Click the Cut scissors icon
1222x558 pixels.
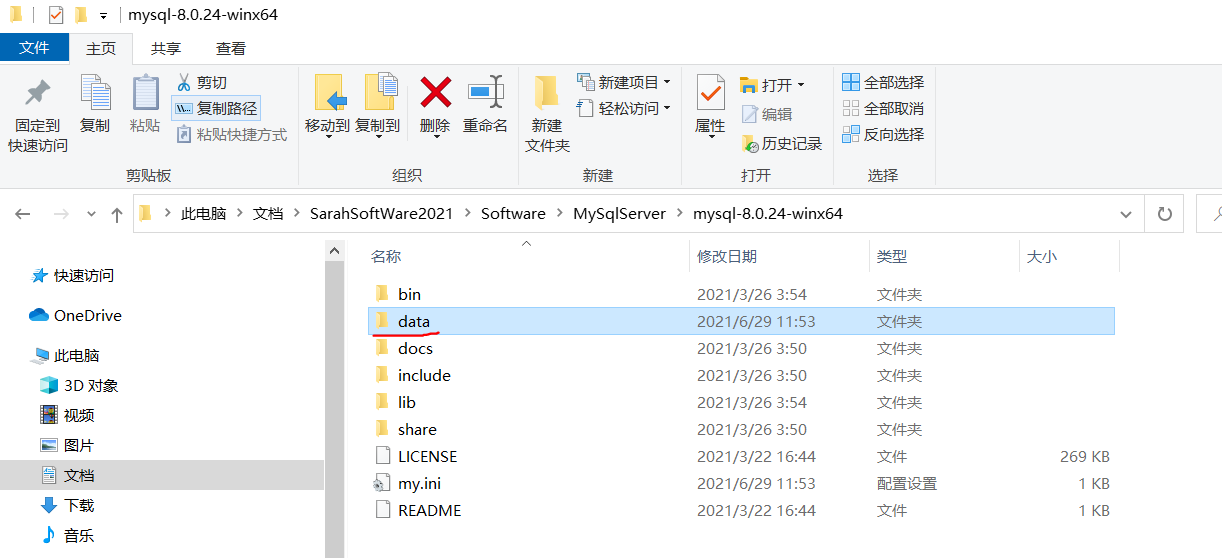(x=184, y=83)
